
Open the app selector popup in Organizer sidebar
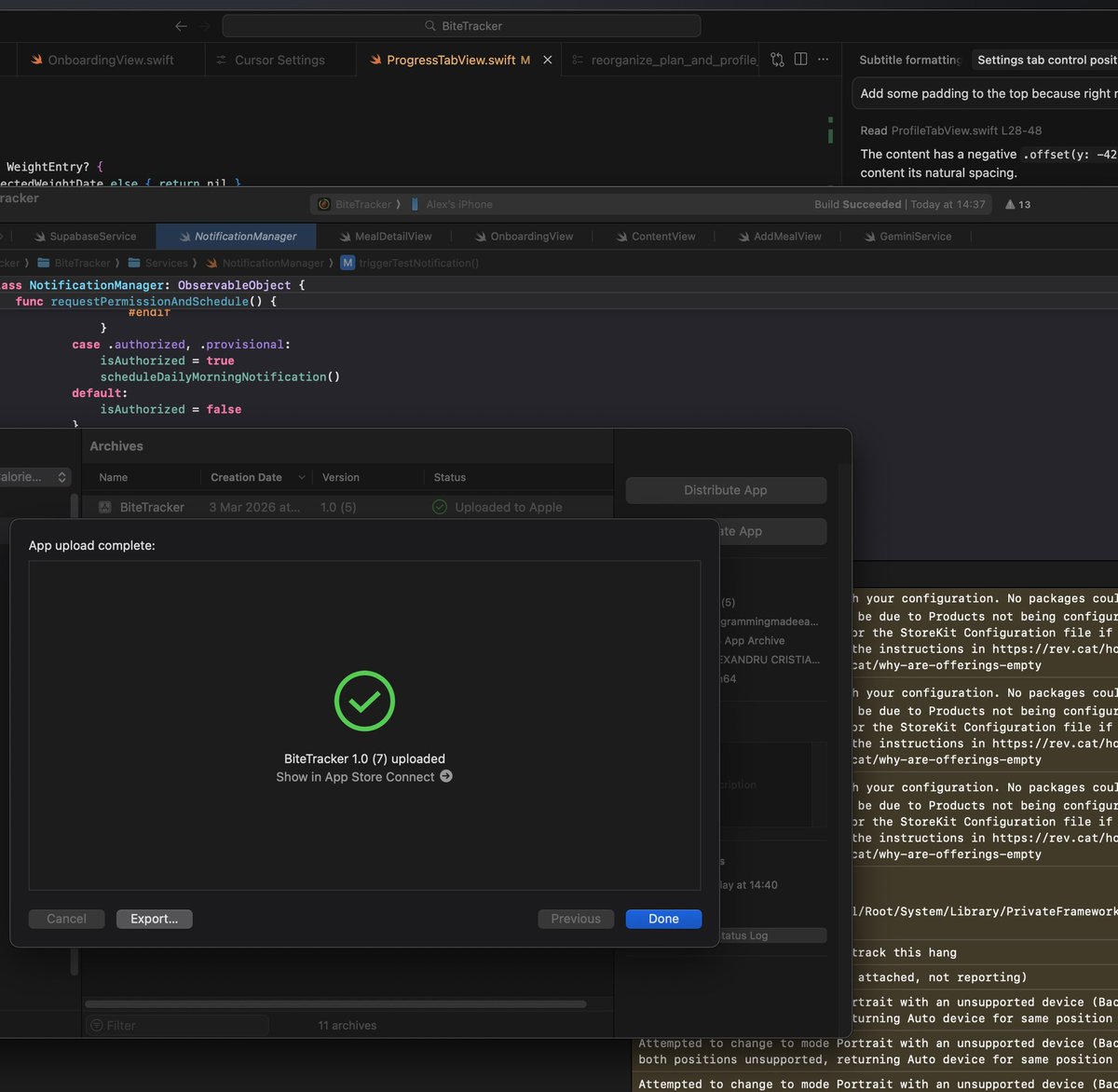coord(35,477)
